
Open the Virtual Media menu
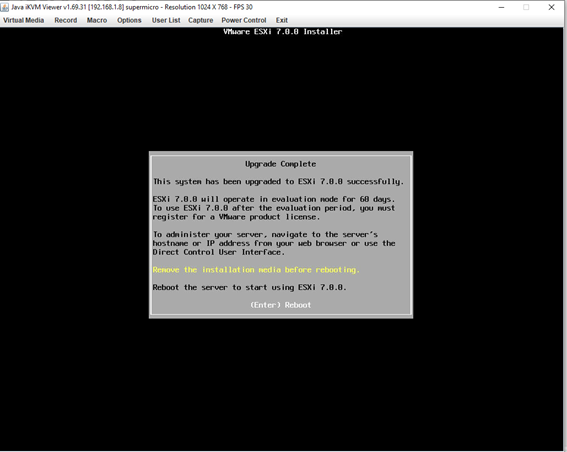pos(24,20)
